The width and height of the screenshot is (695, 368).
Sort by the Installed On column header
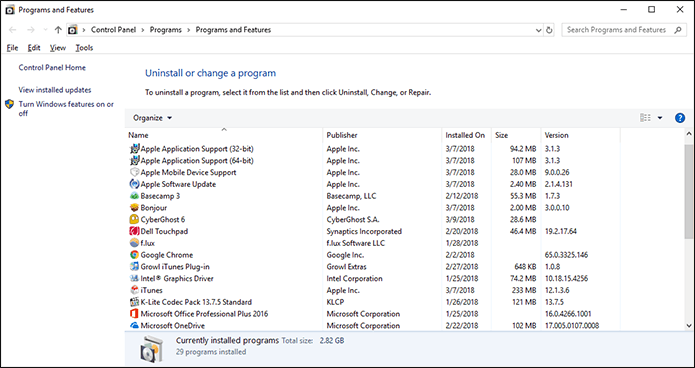[x=466, y=135]
